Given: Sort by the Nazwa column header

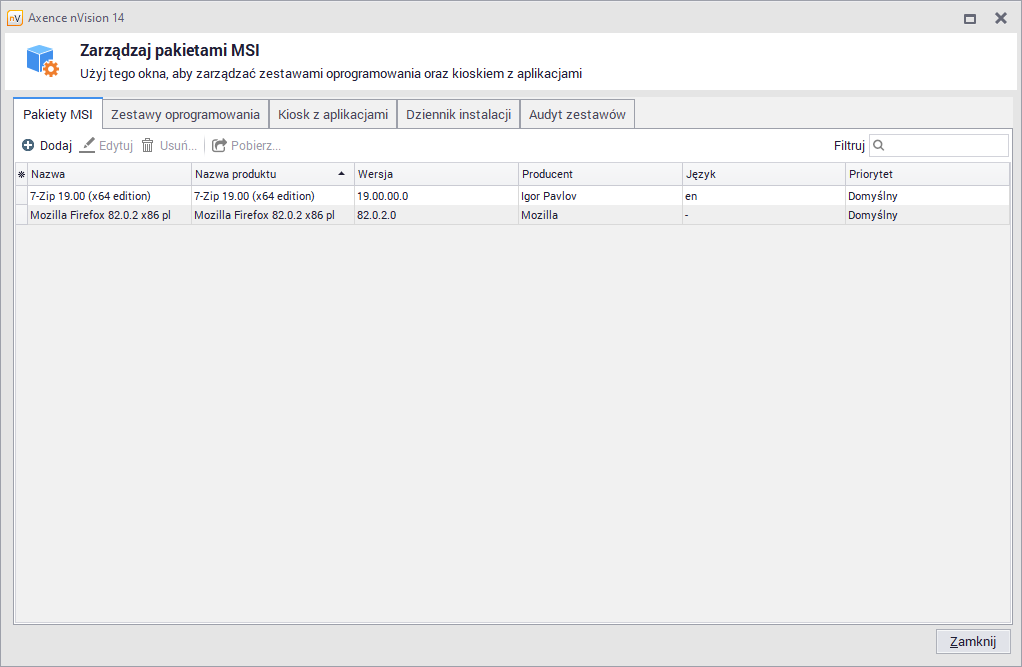Looking at the screenshot, I should point(108,174).
